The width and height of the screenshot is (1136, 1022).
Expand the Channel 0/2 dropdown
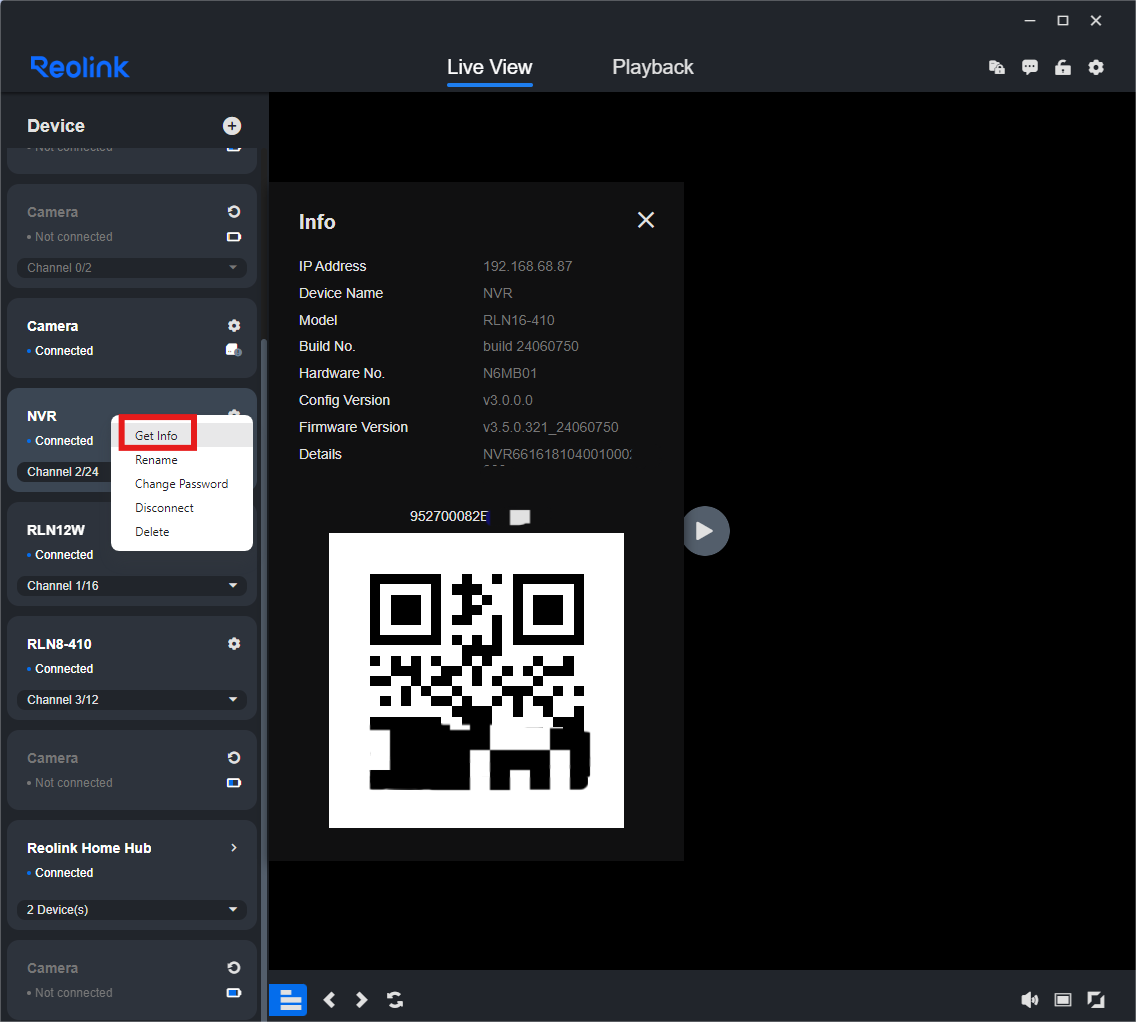[x=132, y=268]
